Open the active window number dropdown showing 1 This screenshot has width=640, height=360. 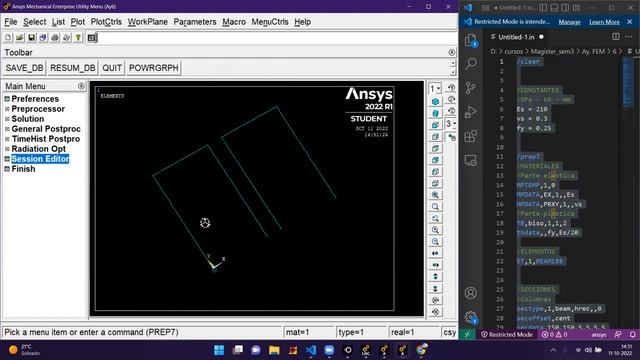click(435, 88)
